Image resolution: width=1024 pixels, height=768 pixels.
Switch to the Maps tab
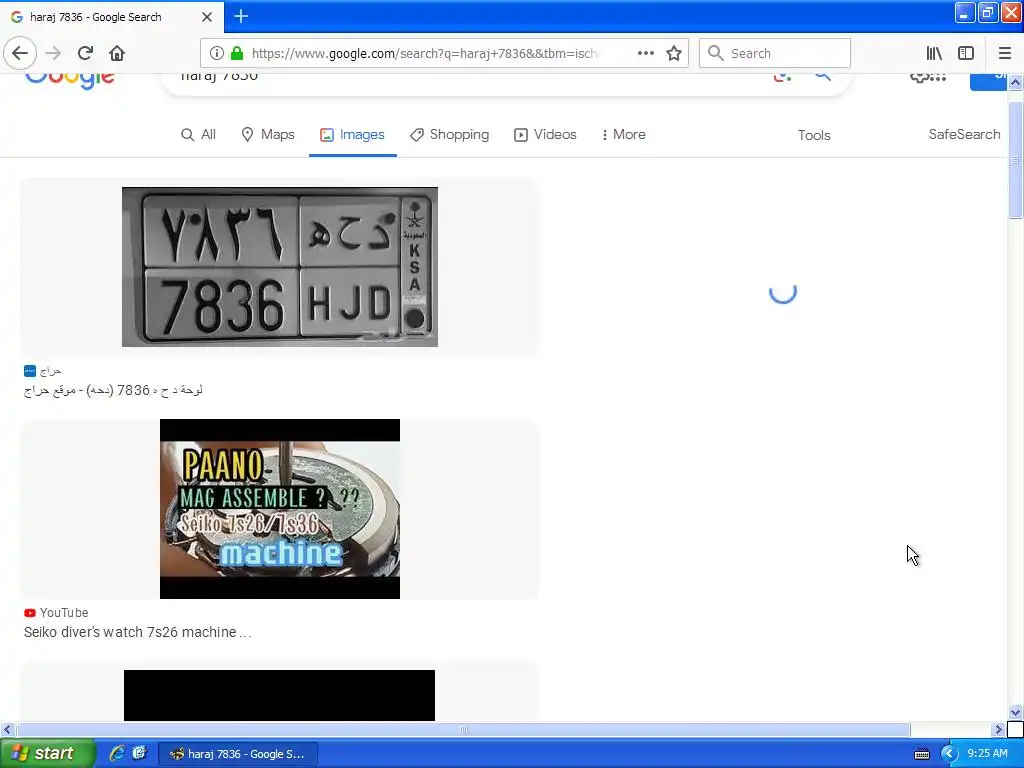click(x=268, y=135)
